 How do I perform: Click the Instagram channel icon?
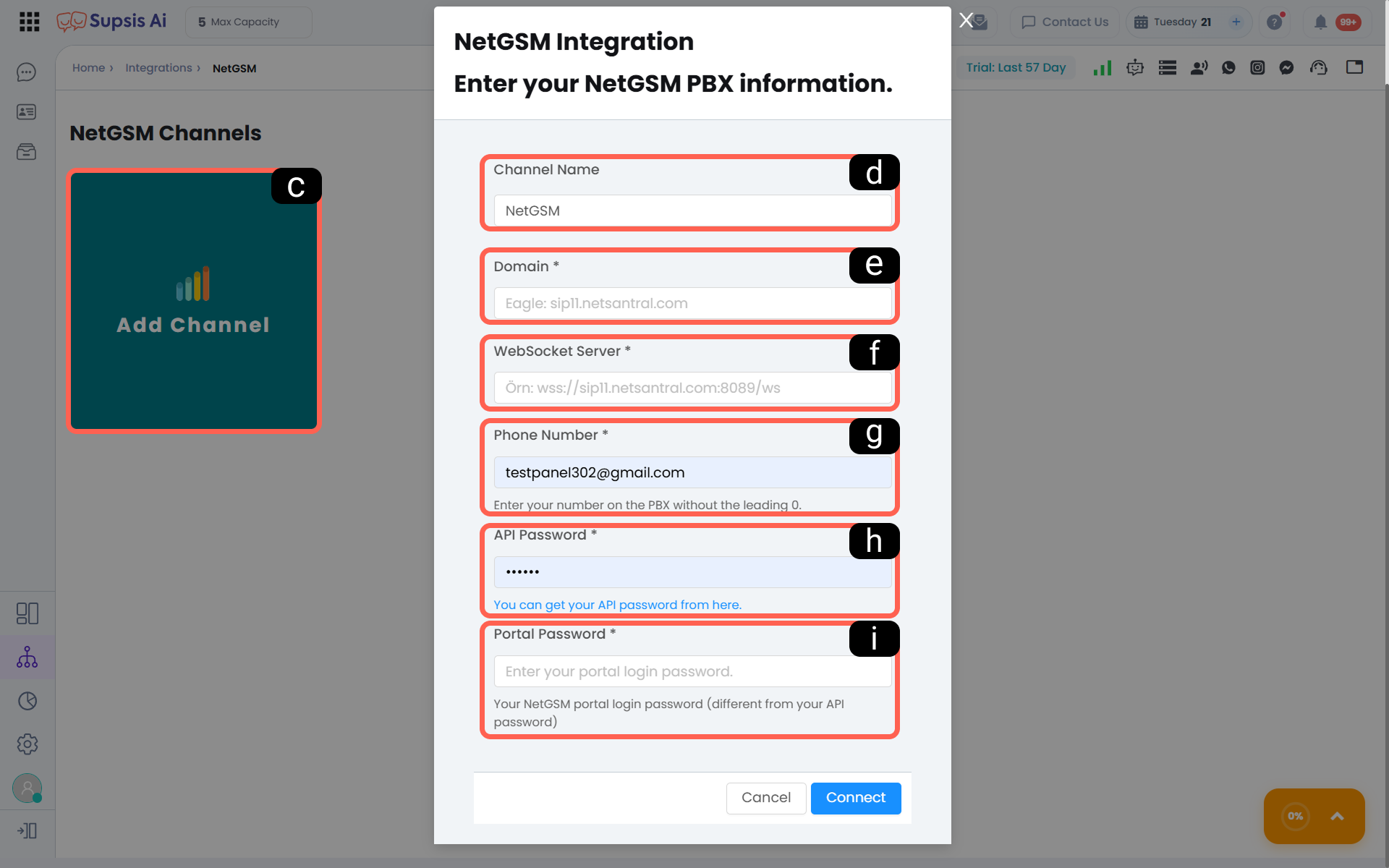pyautogui.click(x=1258, y=68)
